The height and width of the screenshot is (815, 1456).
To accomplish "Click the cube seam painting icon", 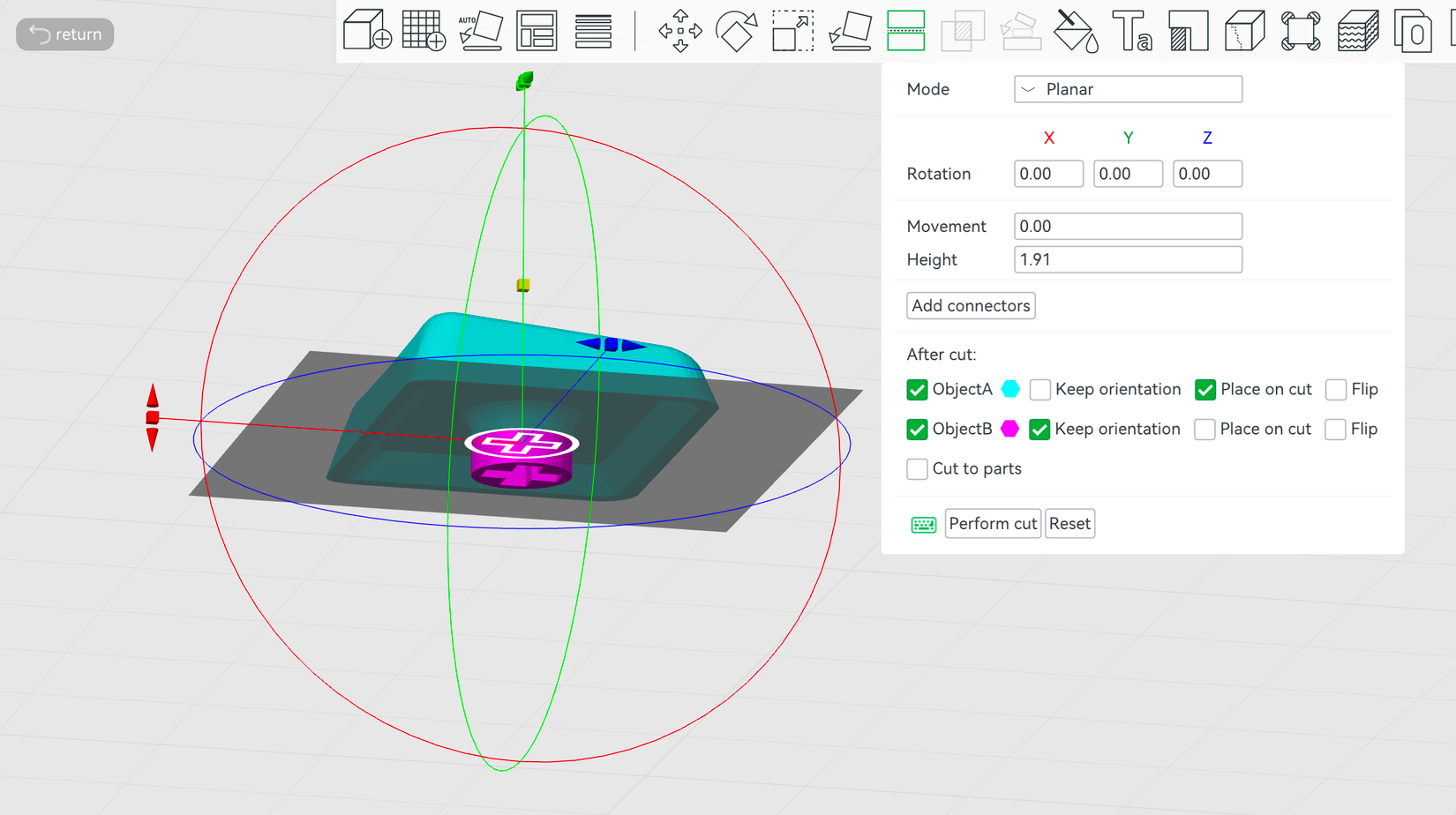I will click(x=1245, y=31).
